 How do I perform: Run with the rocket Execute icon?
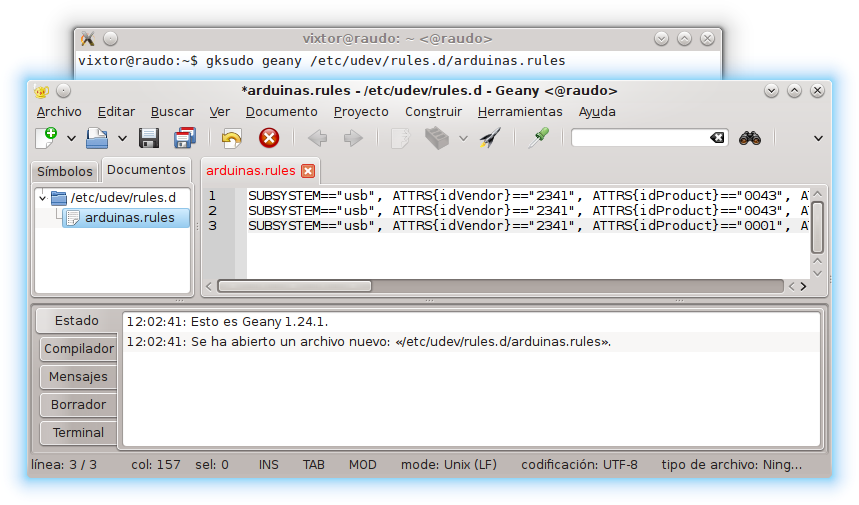point(490,138)
